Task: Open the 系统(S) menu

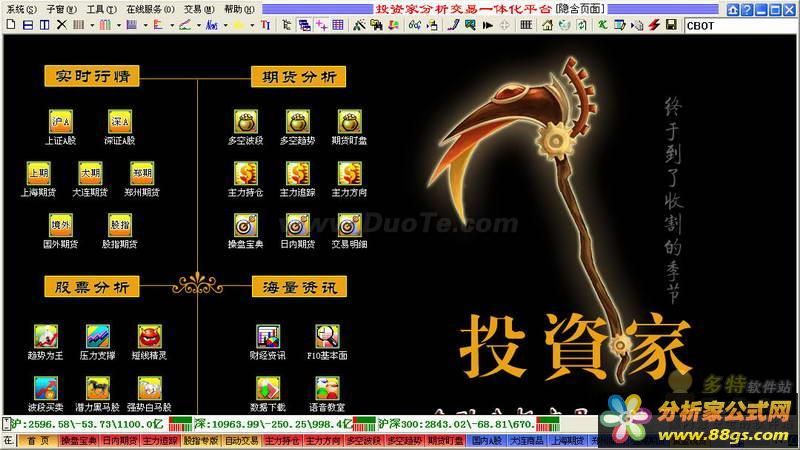Action: pyautogui.click(x=21, y=9)
